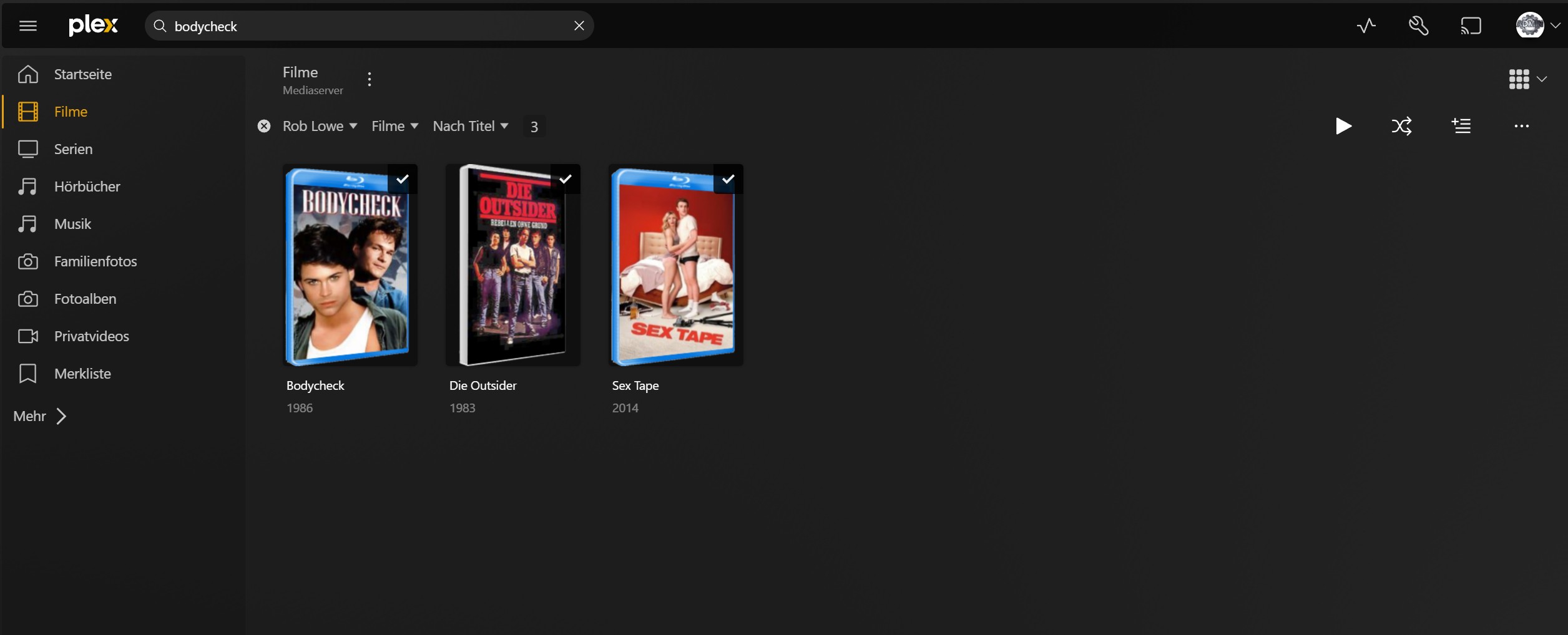Viewport: 1568px width, 635px height.
Task: Open the more actions ellipsis menu
Action: (x=1522, y=126)
